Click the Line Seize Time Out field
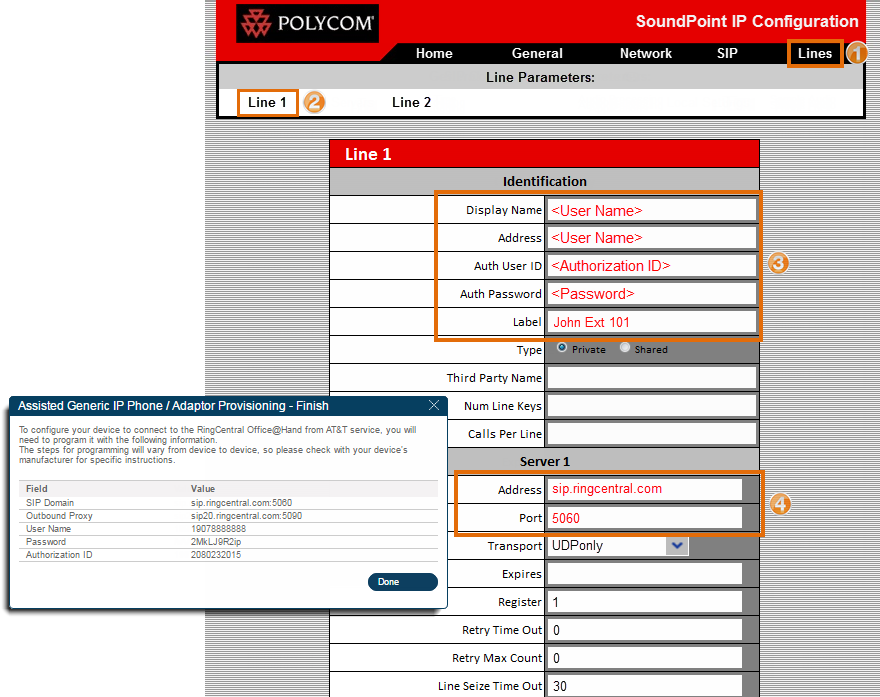The height and width of the screenshot is (697, 880). (645, 686)
